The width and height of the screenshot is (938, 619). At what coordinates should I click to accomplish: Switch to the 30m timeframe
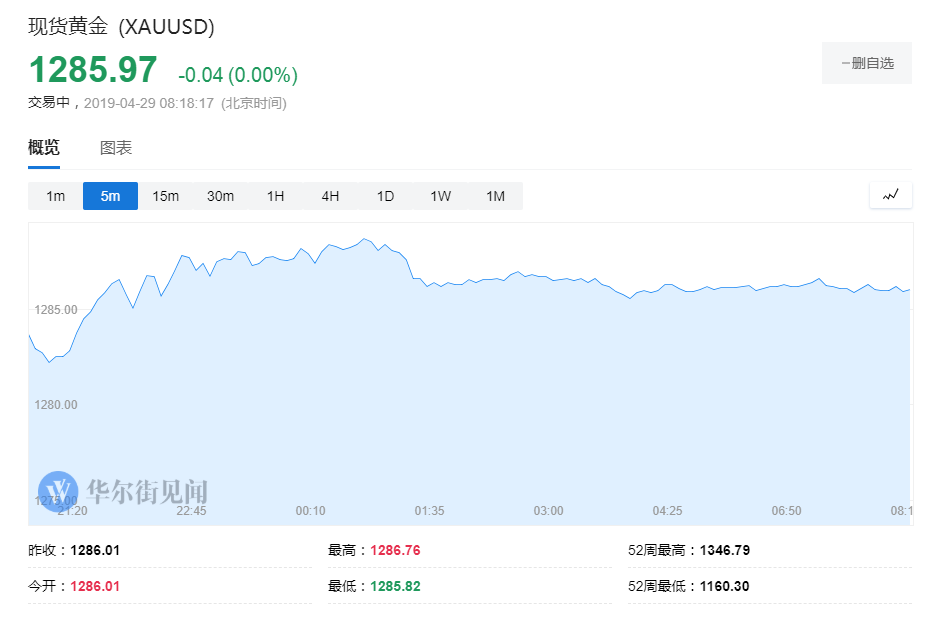tap(220, 196)
